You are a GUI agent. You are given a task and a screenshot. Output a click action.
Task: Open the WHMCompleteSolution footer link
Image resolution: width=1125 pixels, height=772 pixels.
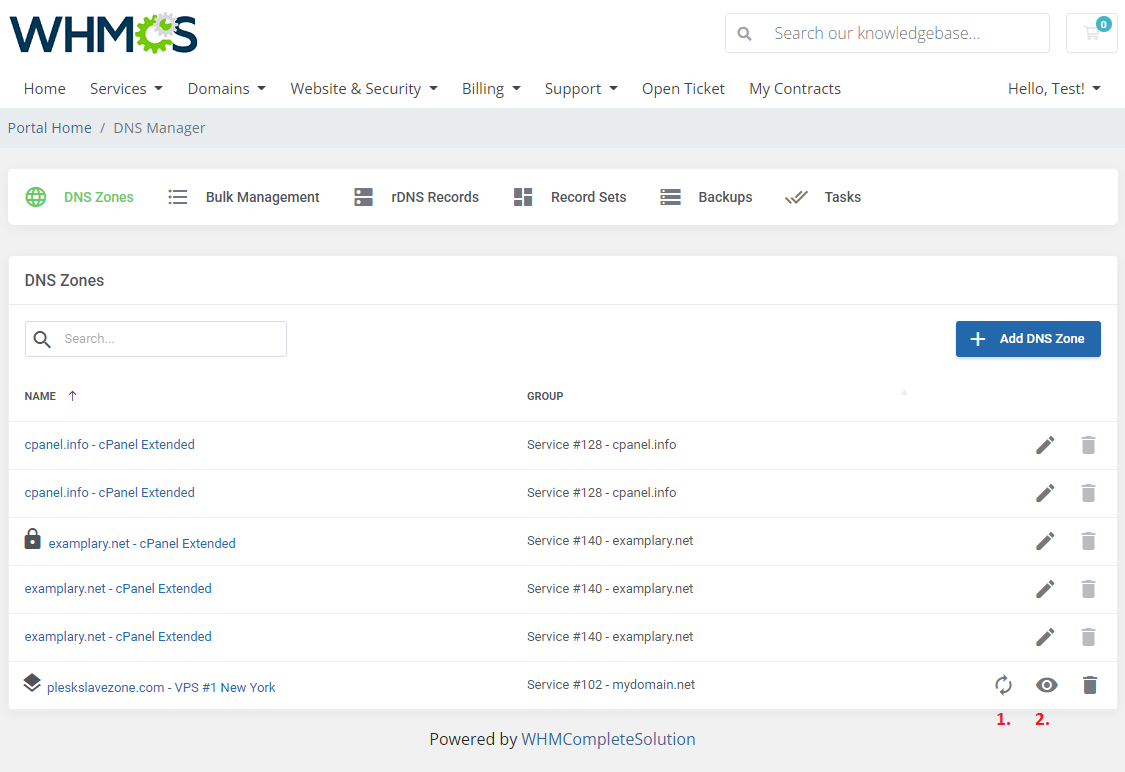[608, 739]
